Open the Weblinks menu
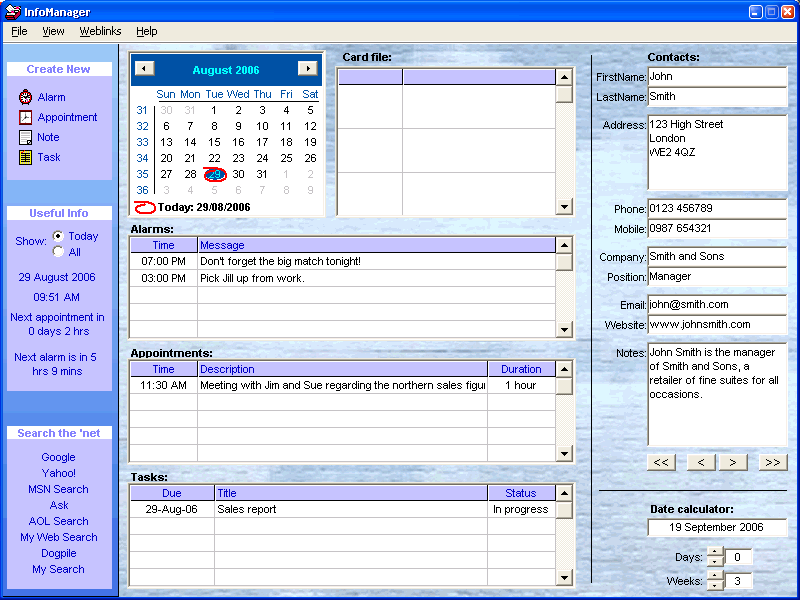The height and width of the screenshot is (600, 800). (100, 31)
